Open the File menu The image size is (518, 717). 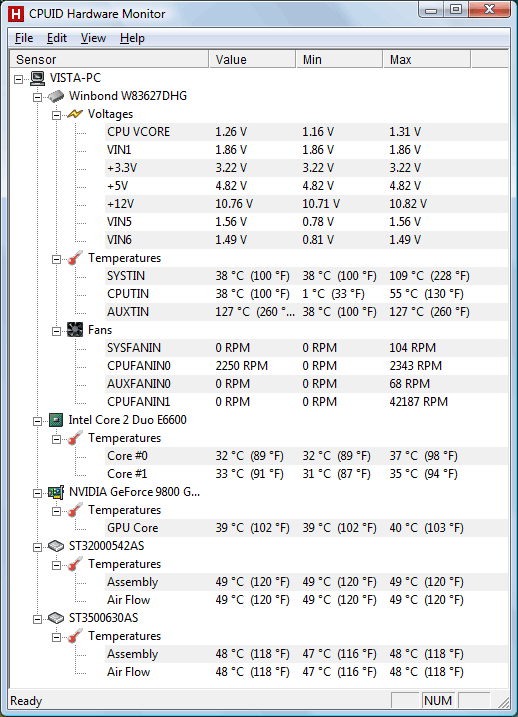coord(24,38)
